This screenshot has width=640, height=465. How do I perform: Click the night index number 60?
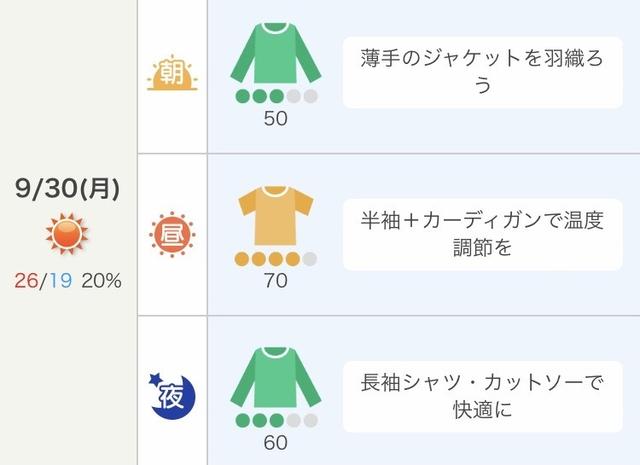tap(276, 442)
